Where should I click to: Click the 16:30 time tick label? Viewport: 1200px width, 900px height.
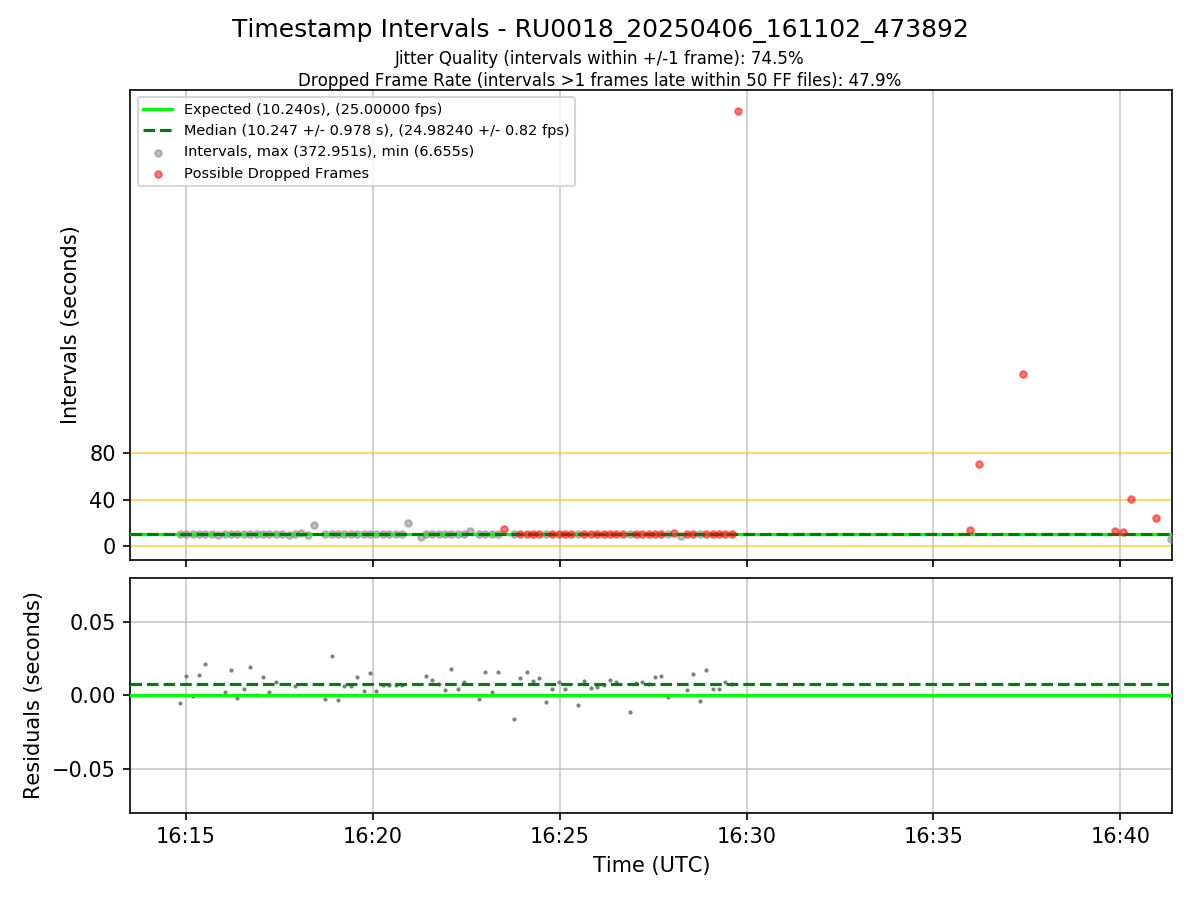click(746, 835)
